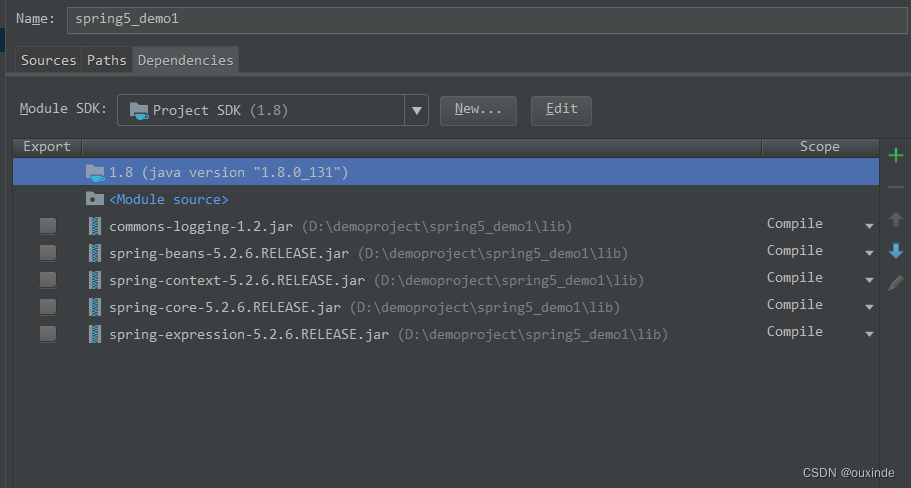The image size is (911, 488).
Task: Click the Project SDK icon in combo box
Action: pyautogui.click(x=139, y=110)
